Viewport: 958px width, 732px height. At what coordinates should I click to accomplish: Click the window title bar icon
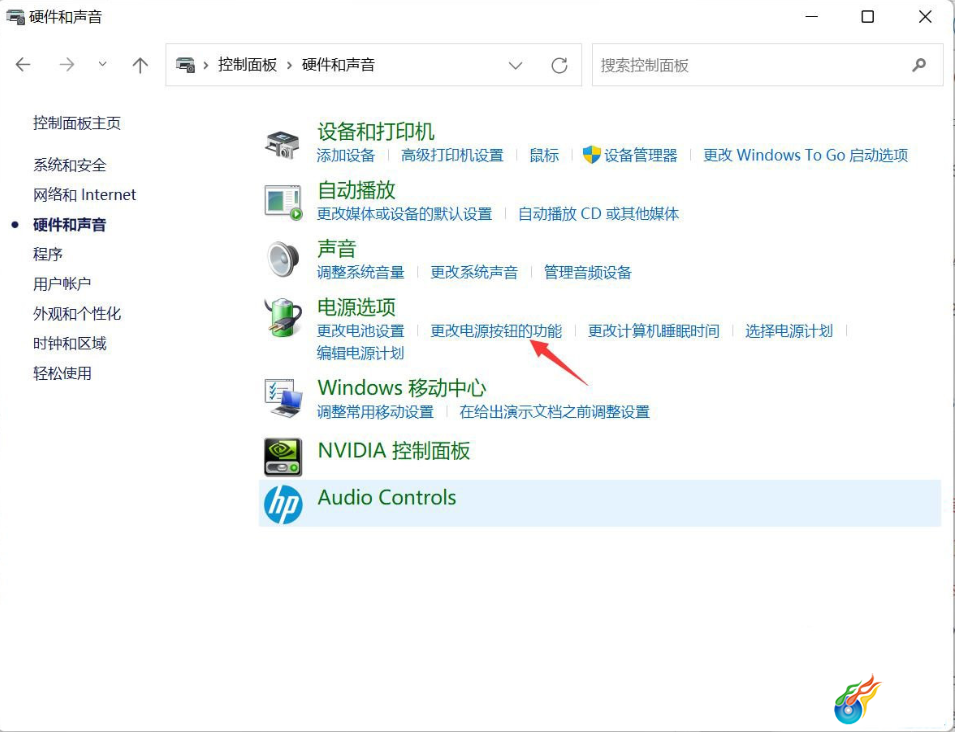16,17
